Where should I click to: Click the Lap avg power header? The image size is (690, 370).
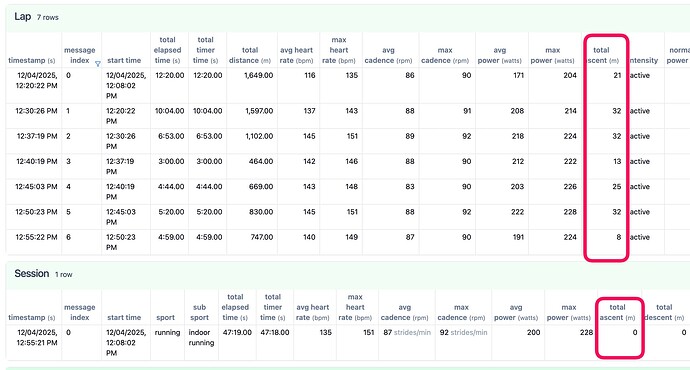pos(499,55)
